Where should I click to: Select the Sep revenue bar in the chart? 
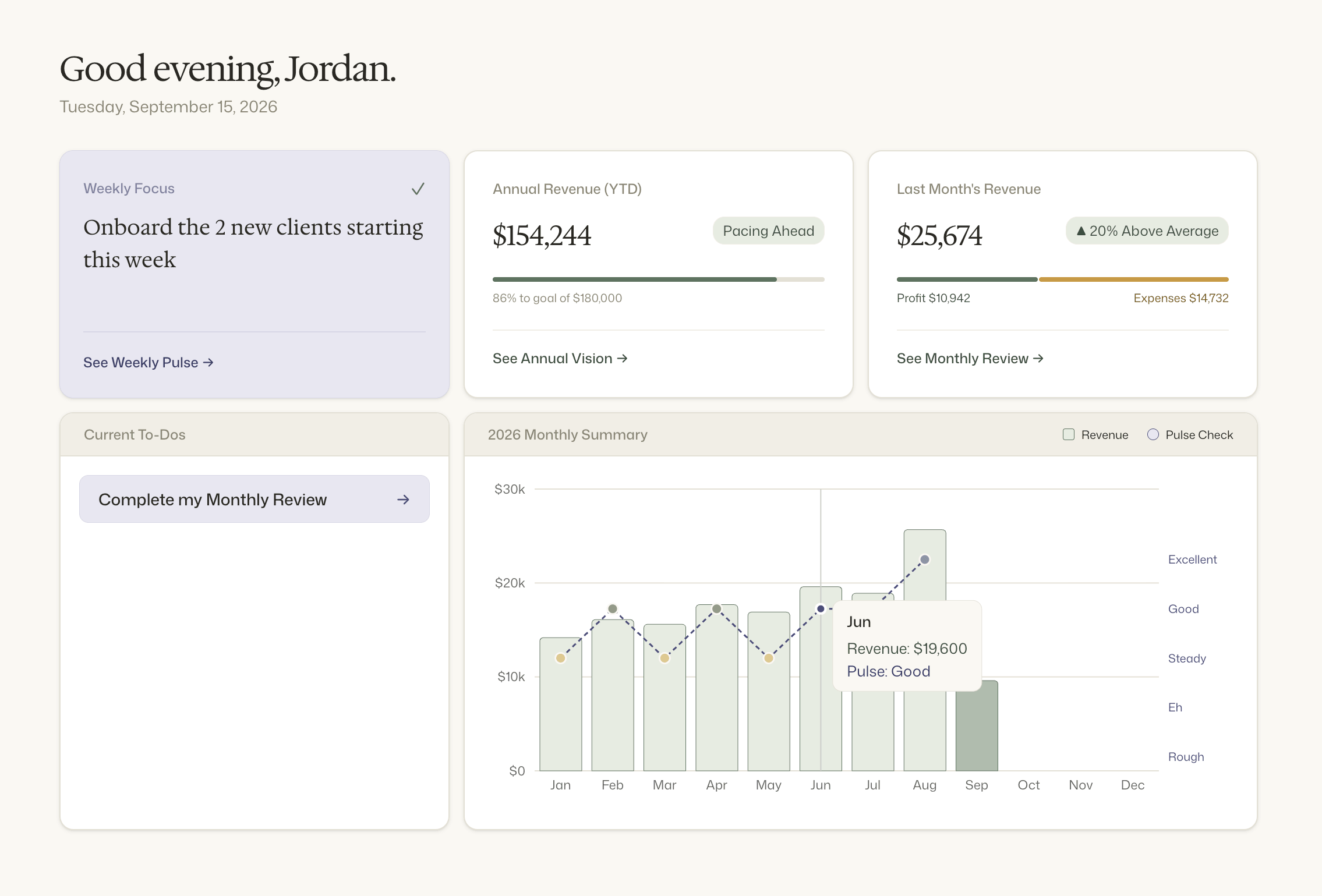point(977,725)
